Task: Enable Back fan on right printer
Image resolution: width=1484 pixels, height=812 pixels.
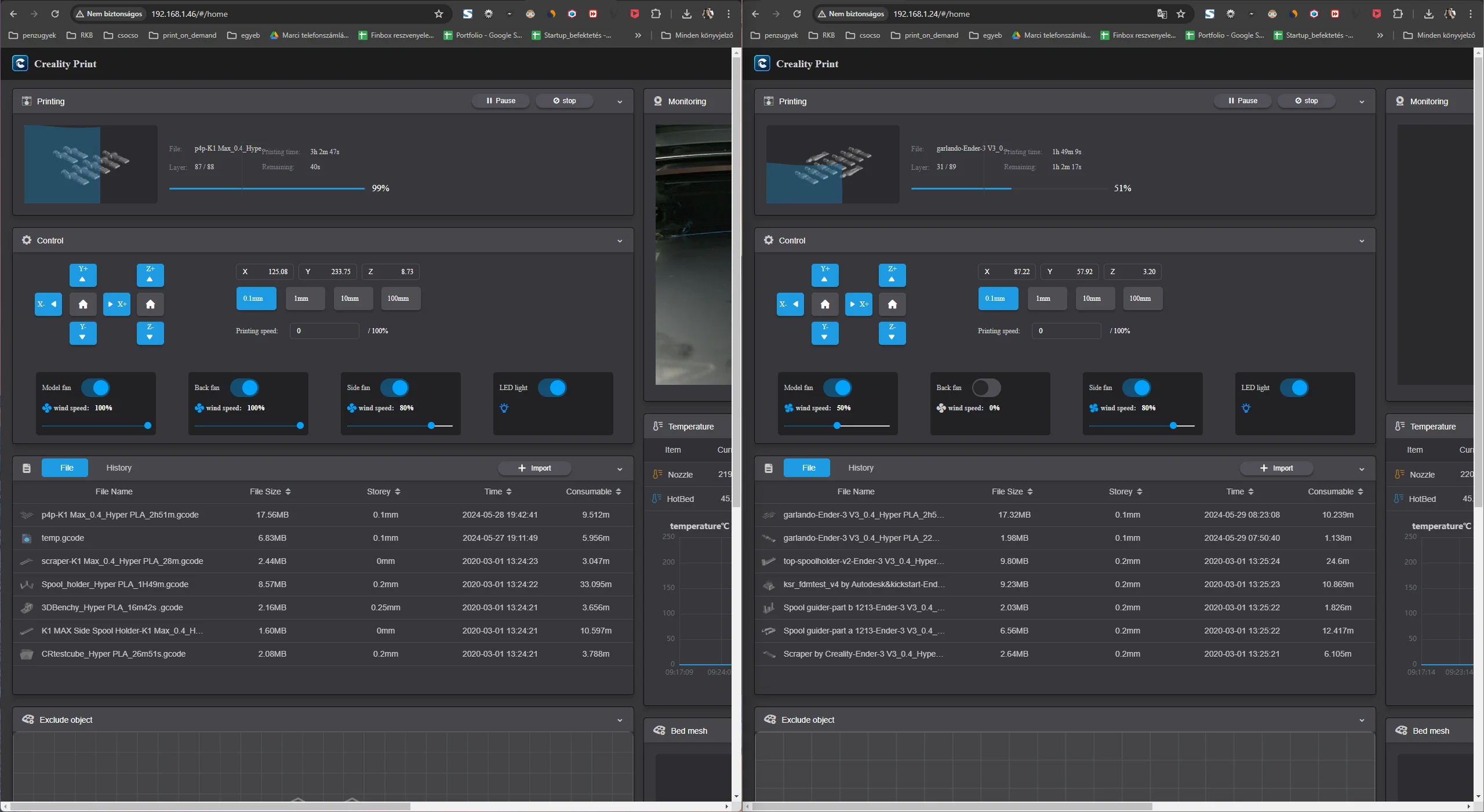Action: 986,388
